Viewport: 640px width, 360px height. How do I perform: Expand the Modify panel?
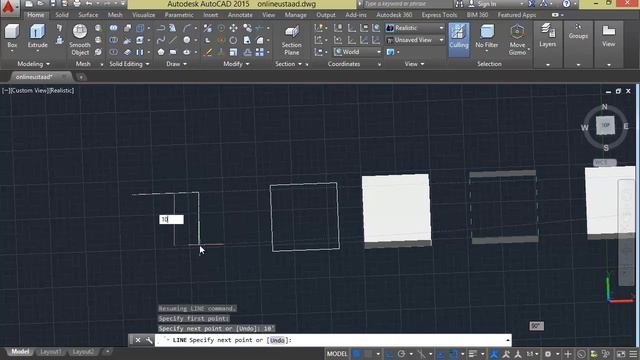tap(236, 64)
